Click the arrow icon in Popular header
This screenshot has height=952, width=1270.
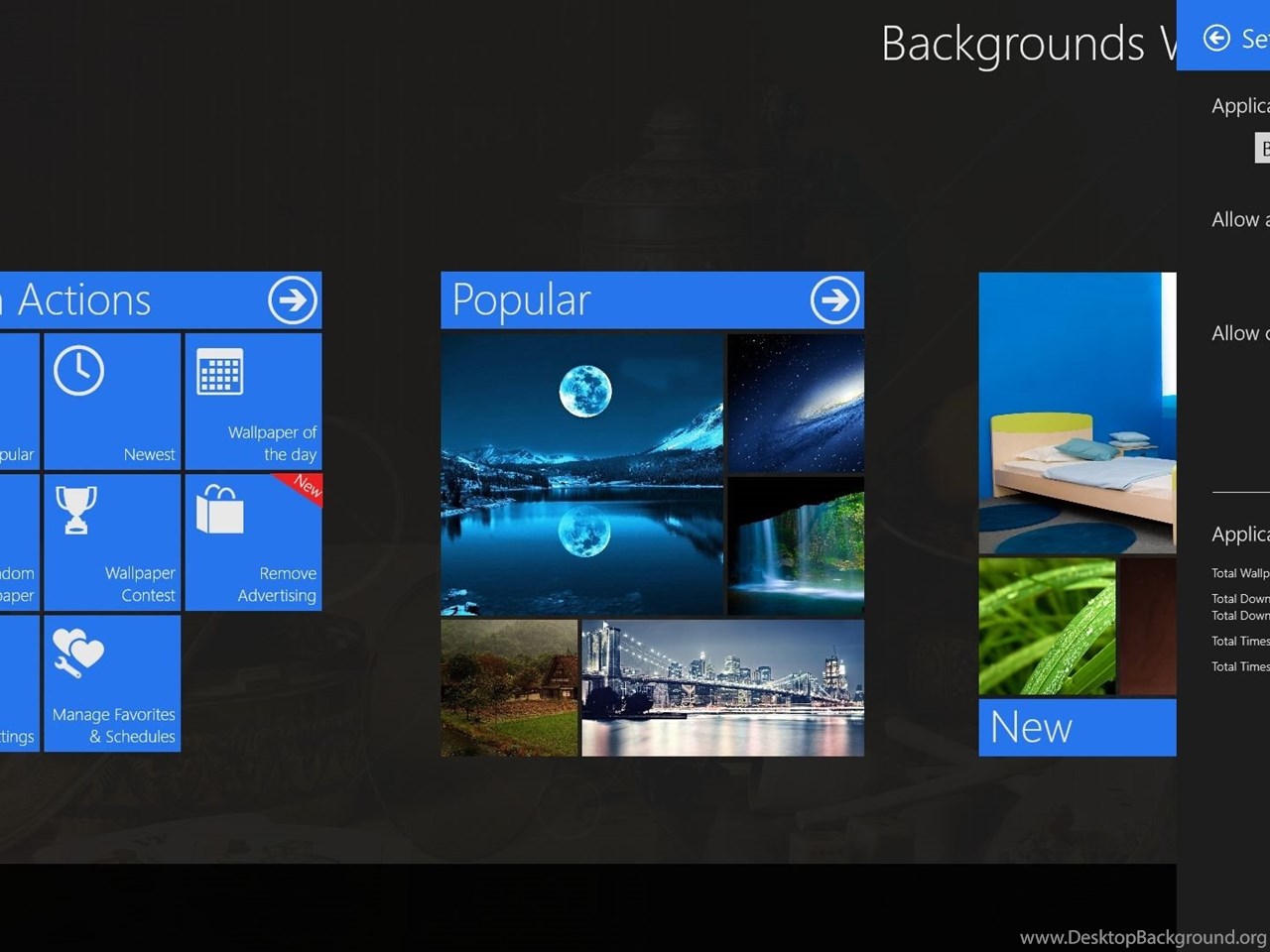pyautogui.click(x=834, y=299)
